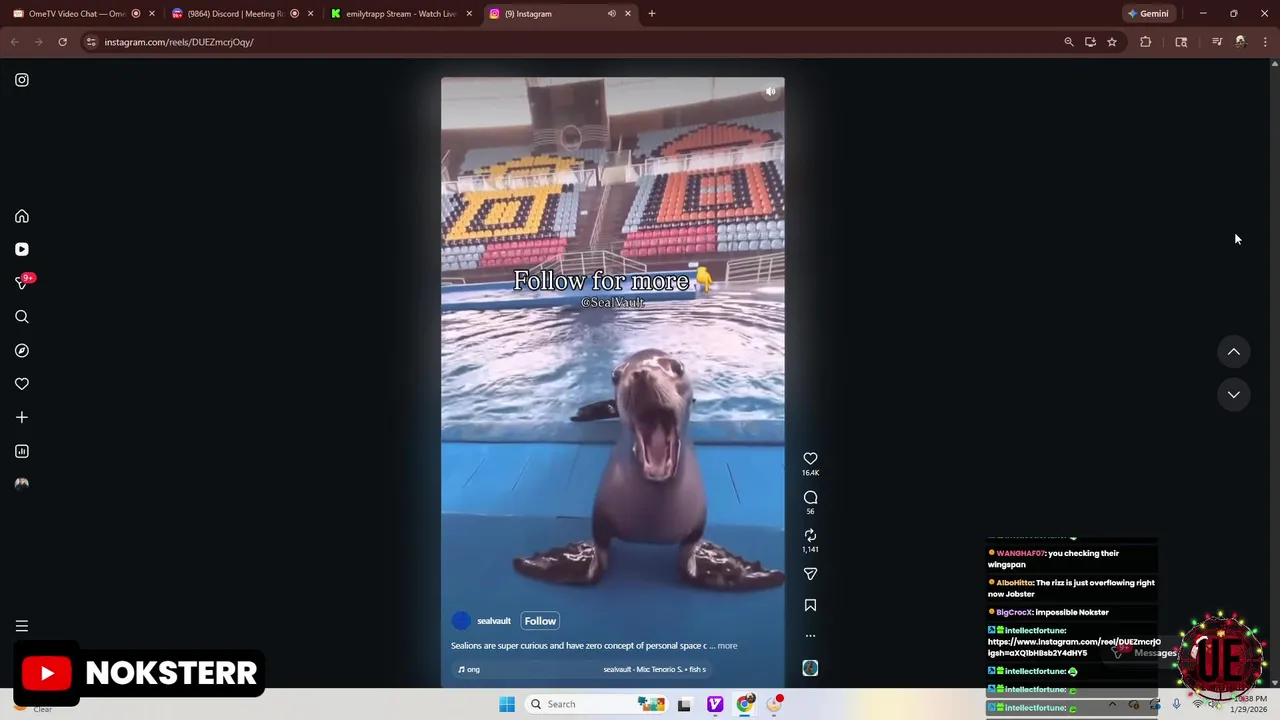Viewport: 1280px width, 720px height.
Task: Go to the previous reel with up chevron
Action: pyautogui.click(x=1234, y=352)
